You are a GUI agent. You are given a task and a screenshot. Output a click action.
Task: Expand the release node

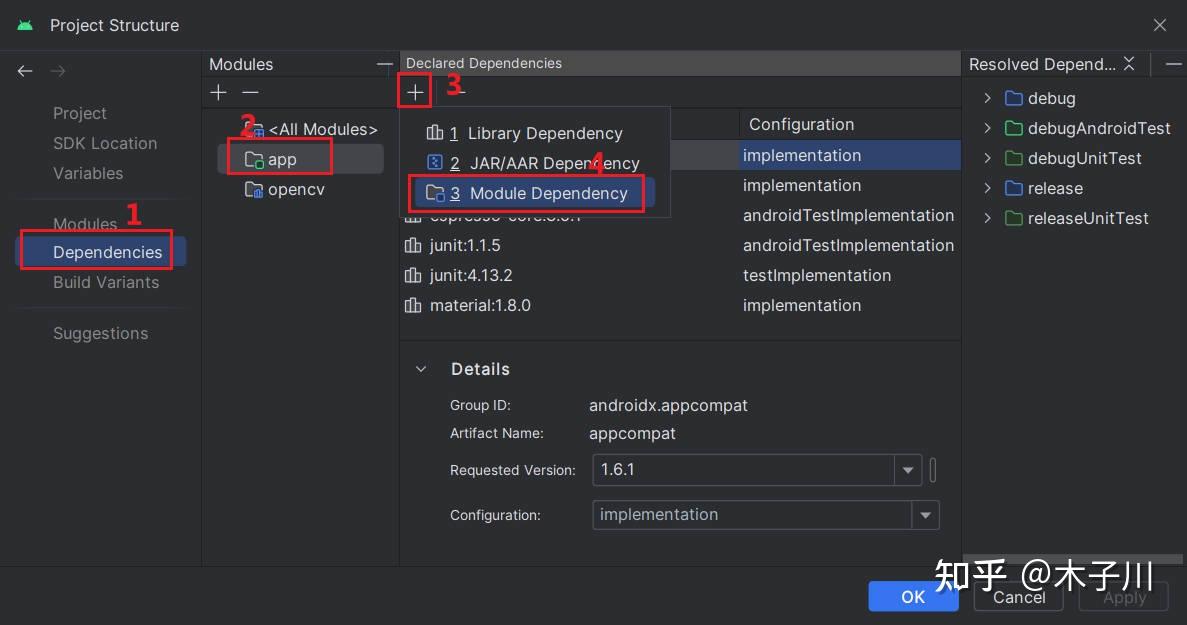[x=986, y=188]
